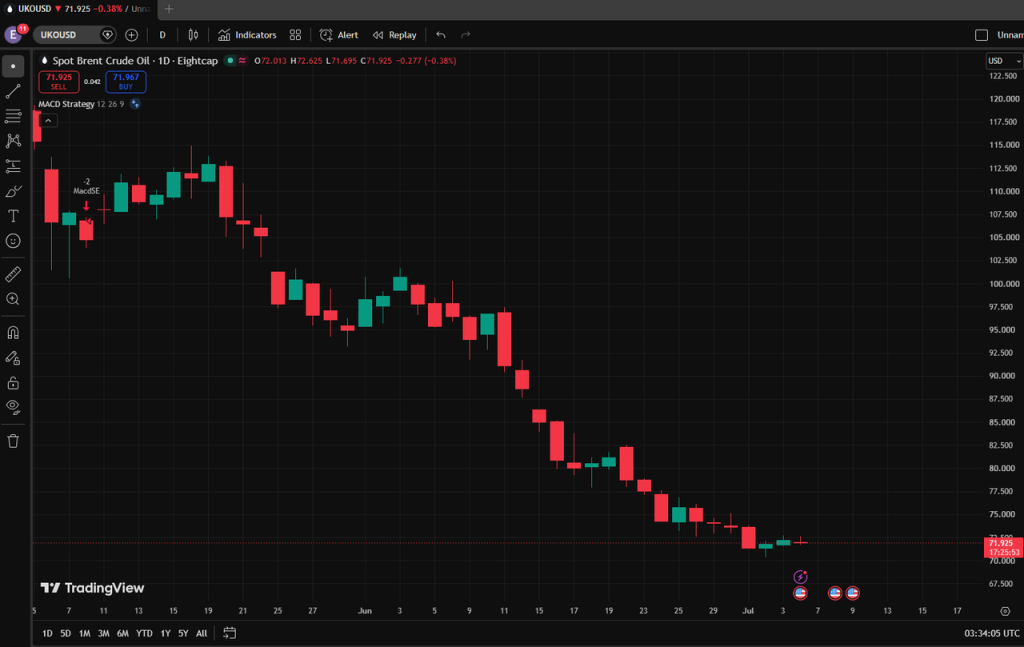Open timezone menu at 03:34:05 UTC
This screenshot has height=647, width=1024.
(x=991, y=633)
